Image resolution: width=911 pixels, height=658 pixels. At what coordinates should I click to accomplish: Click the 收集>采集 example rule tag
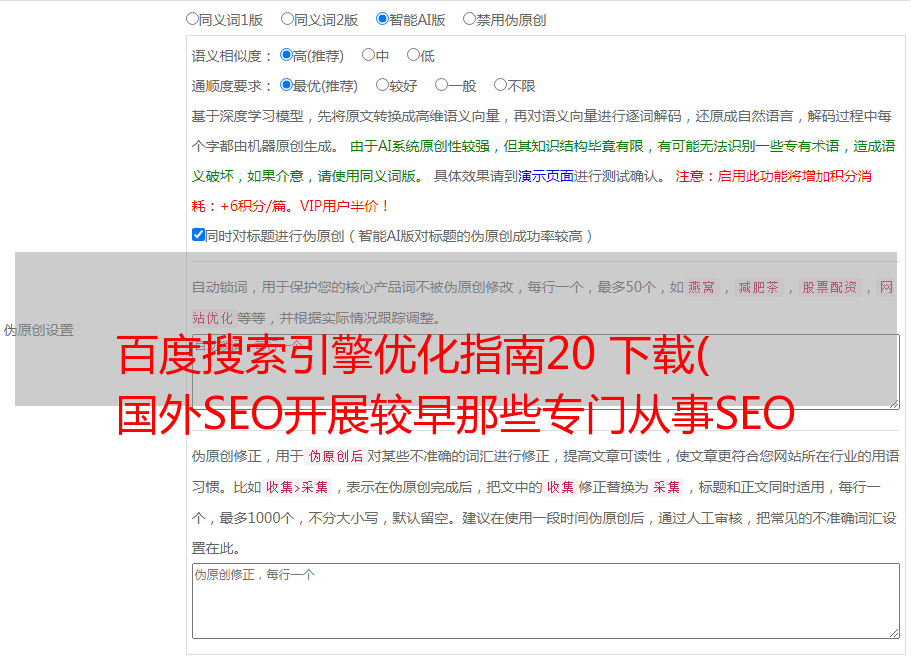[x=297, y=487]
